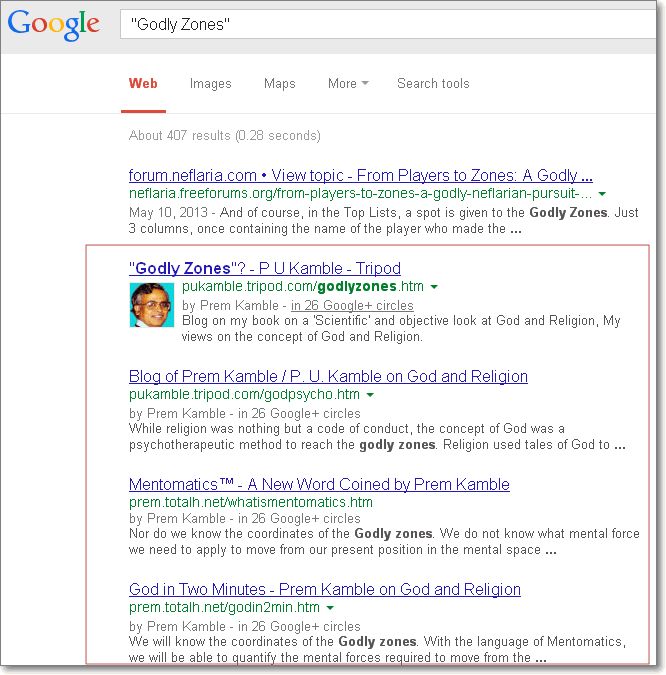Open Mentomatics - A New Word Coined link
666x675 pixels.
[319, 485]
